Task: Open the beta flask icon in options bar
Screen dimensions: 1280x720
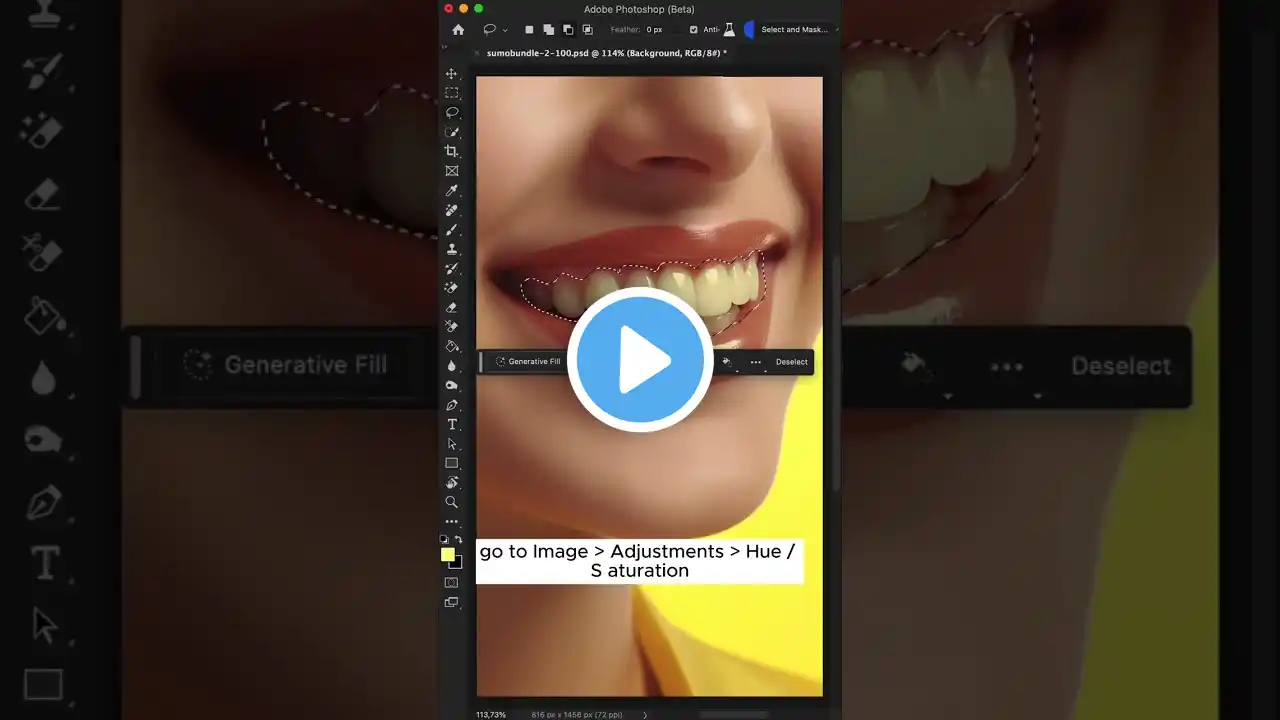Action: [729, 30]
